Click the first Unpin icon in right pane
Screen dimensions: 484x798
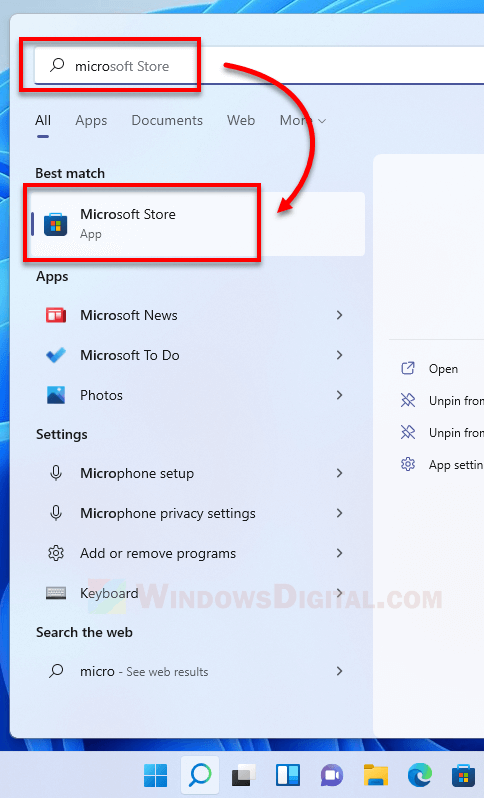408,401
